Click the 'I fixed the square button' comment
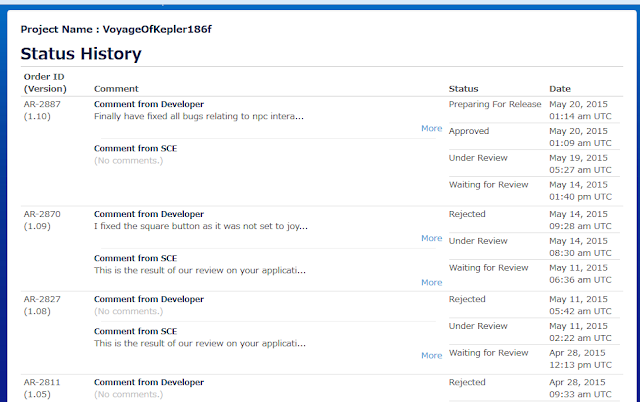Screen dimensions: 640x402 [200, 226]
